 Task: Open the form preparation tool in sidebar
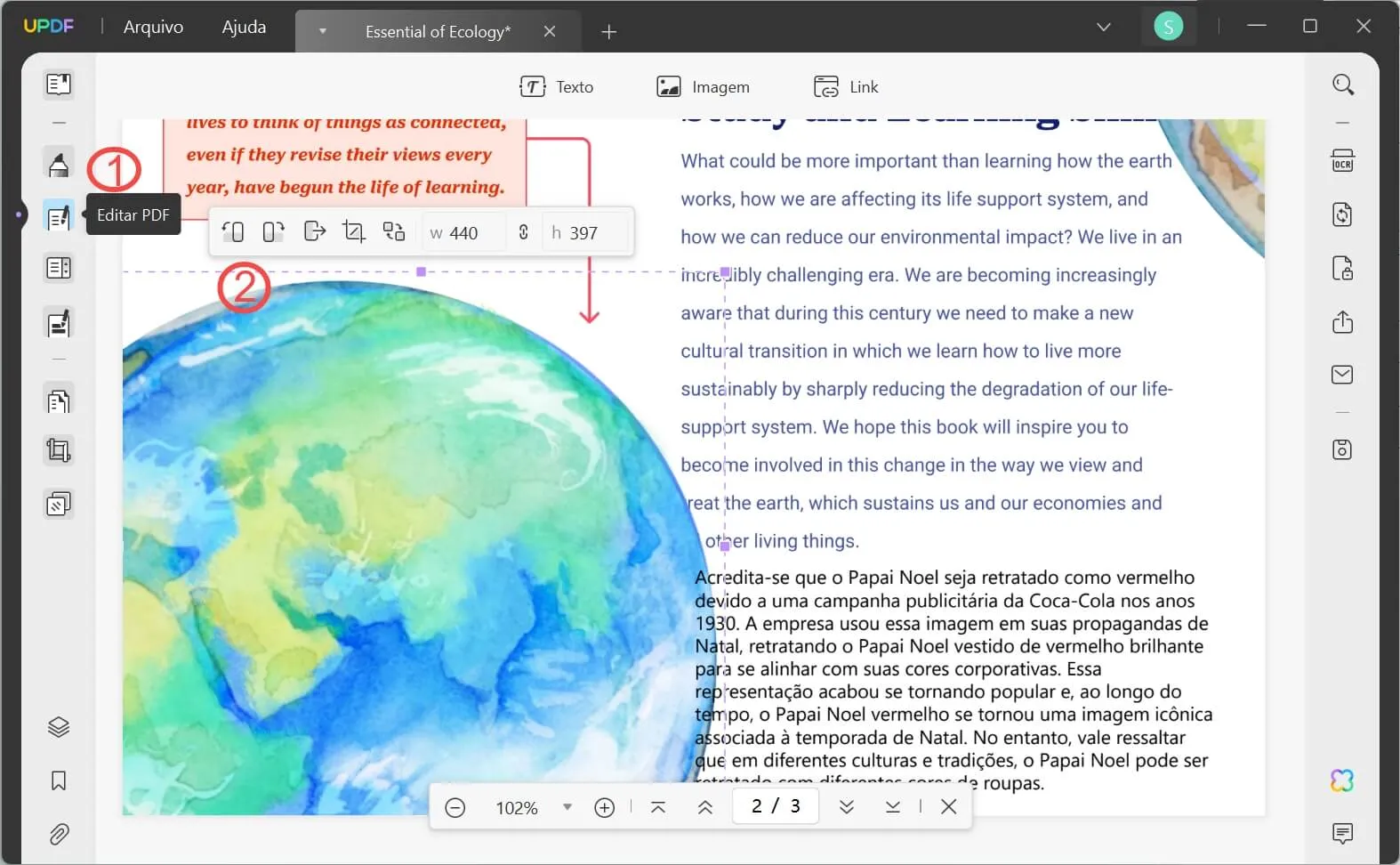coord(59,268)
